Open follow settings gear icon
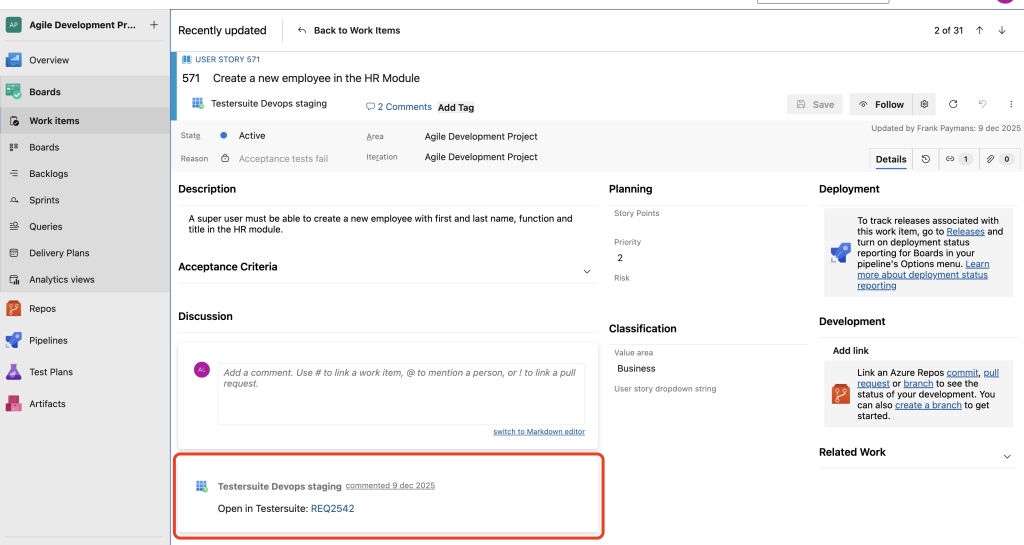Screen dimensions: 1024x545 [924, 104]
